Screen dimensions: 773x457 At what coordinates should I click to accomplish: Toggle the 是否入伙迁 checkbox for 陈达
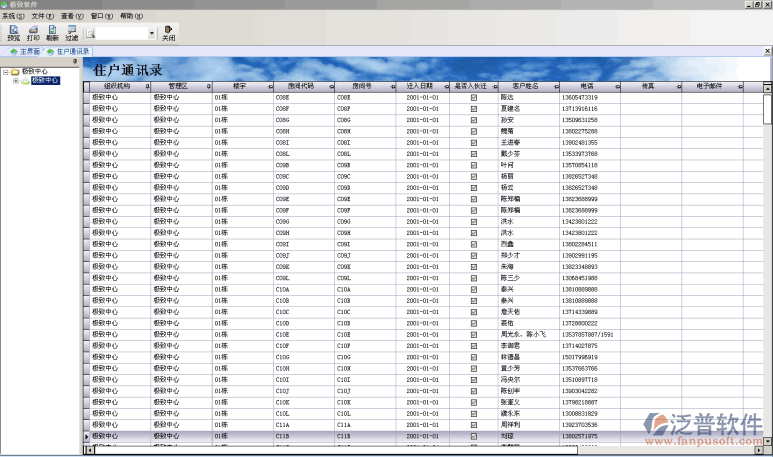click(473, 98)
